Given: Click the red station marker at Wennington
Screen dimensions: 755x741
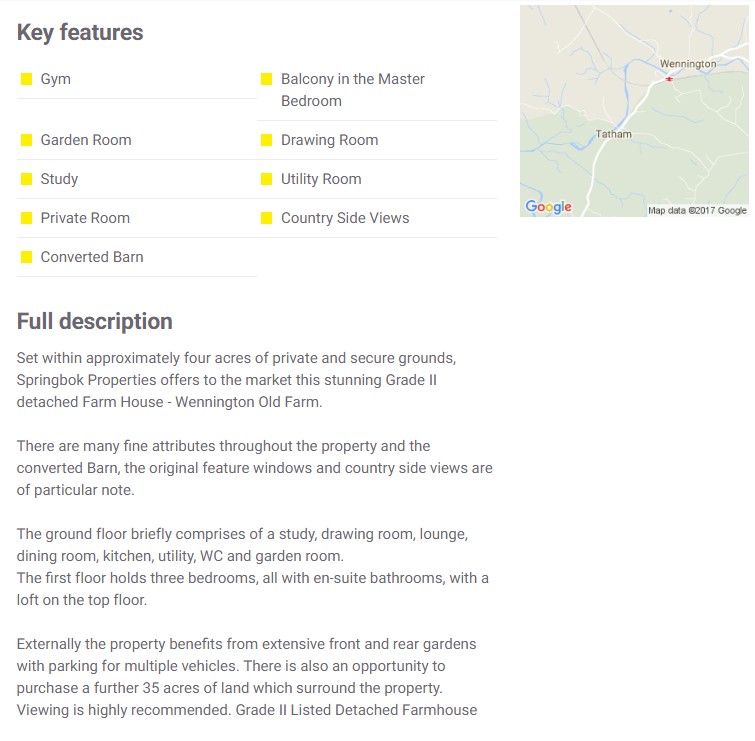Looking at the screenshot, I should coord(669,78).
